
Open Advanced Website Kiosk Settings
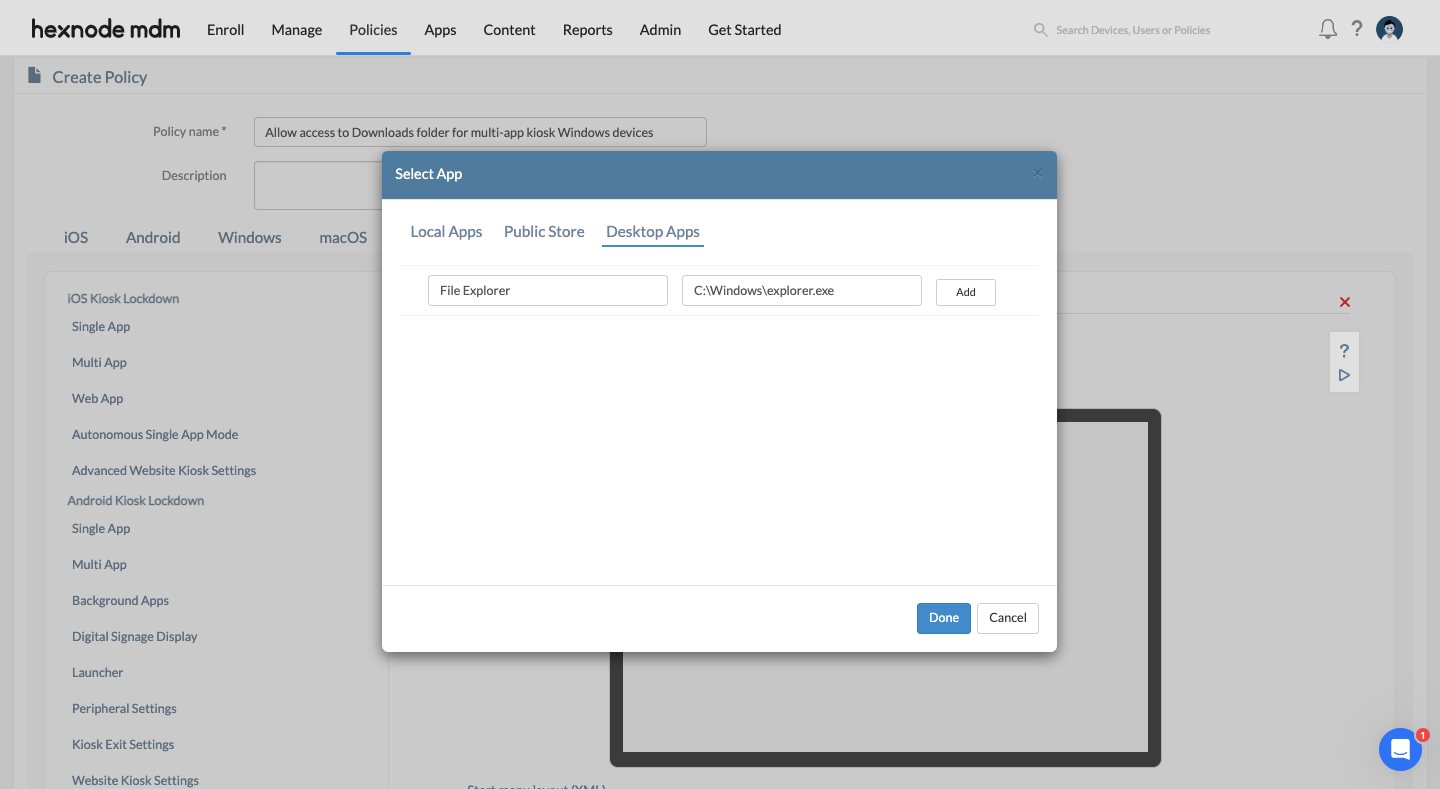tap(164, 471)
